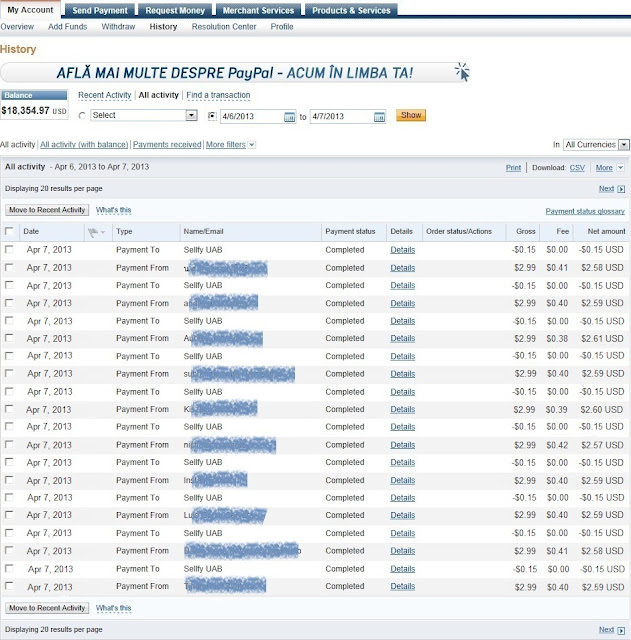Open the Select period dropdown
The width and height of the screenshot is (631, 640).
pos(144,115)
